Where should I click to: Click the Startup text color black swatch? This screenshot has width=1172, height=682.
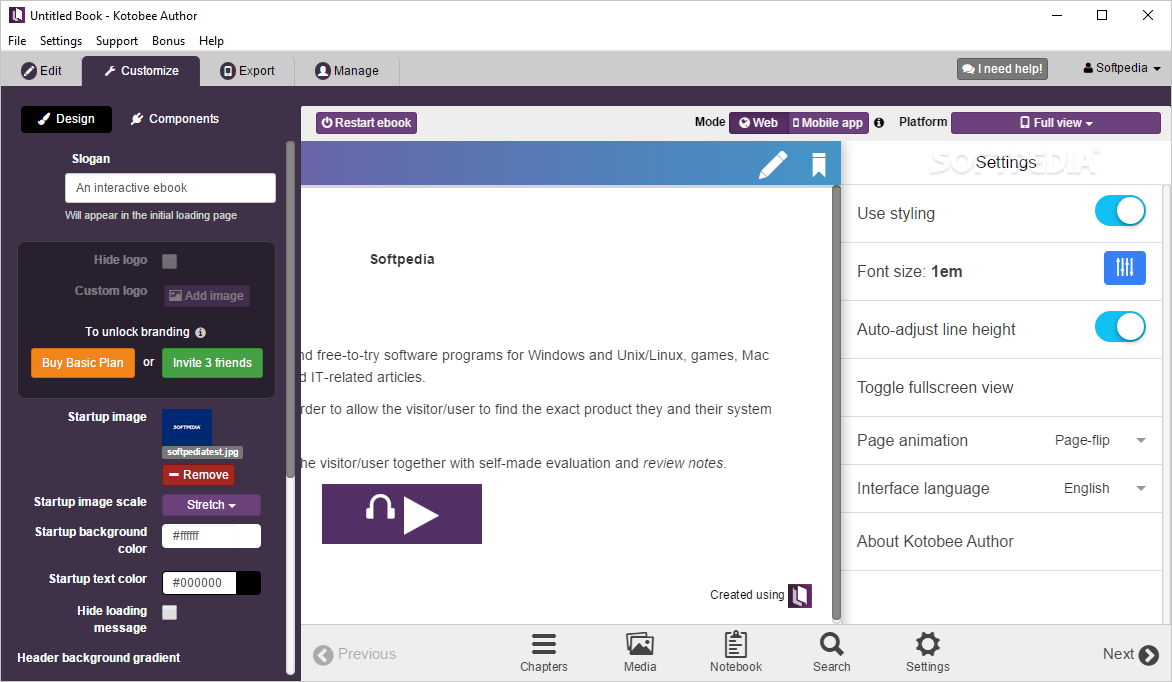[248, 583]
